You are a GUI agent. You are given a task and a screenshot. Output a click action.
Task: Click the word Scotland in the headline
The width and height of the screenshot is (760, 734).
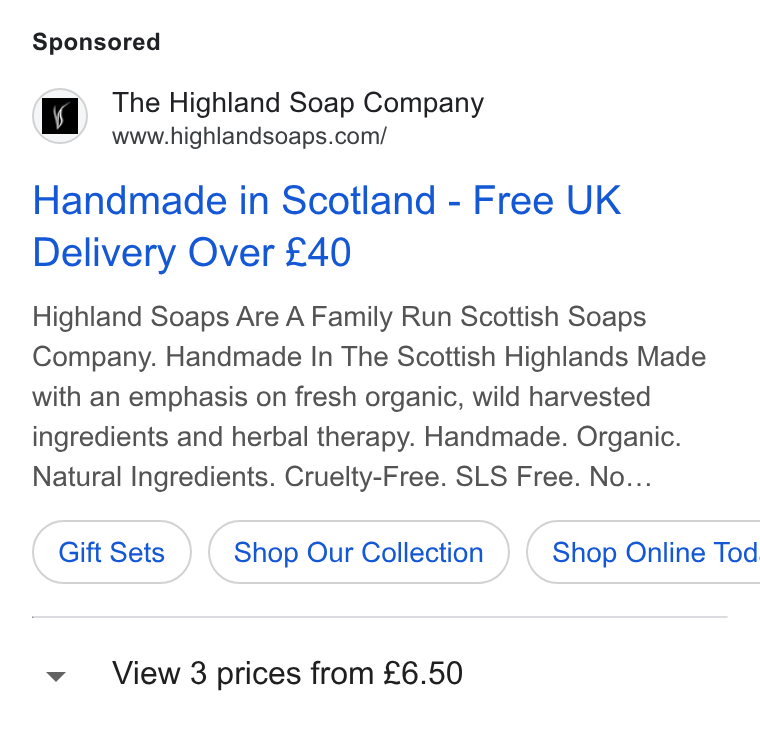[359, 200]
